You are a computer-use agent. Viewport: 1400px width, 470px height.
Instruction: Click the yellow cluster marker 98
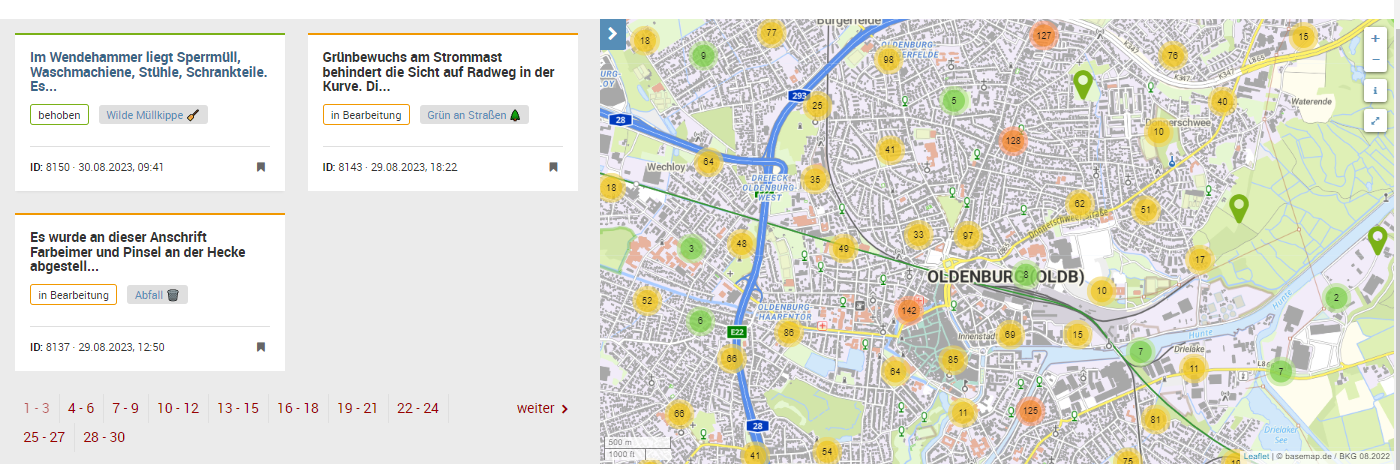coord(888,59)
